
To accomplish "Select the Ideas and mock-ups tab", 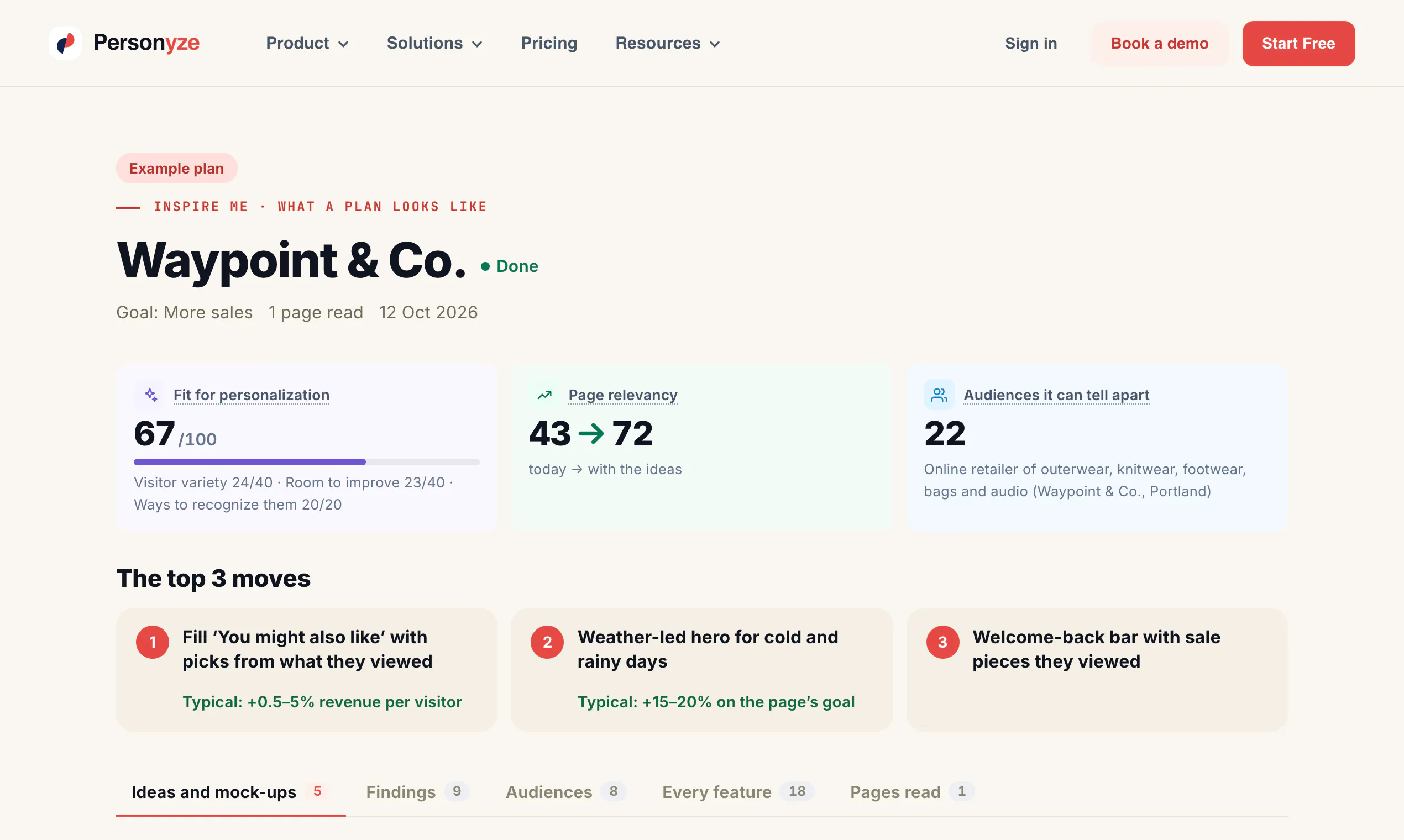I will 230,791.
